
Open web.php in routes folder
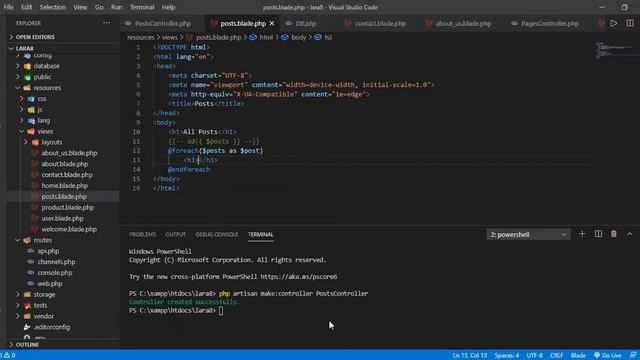tap(50, 283)
